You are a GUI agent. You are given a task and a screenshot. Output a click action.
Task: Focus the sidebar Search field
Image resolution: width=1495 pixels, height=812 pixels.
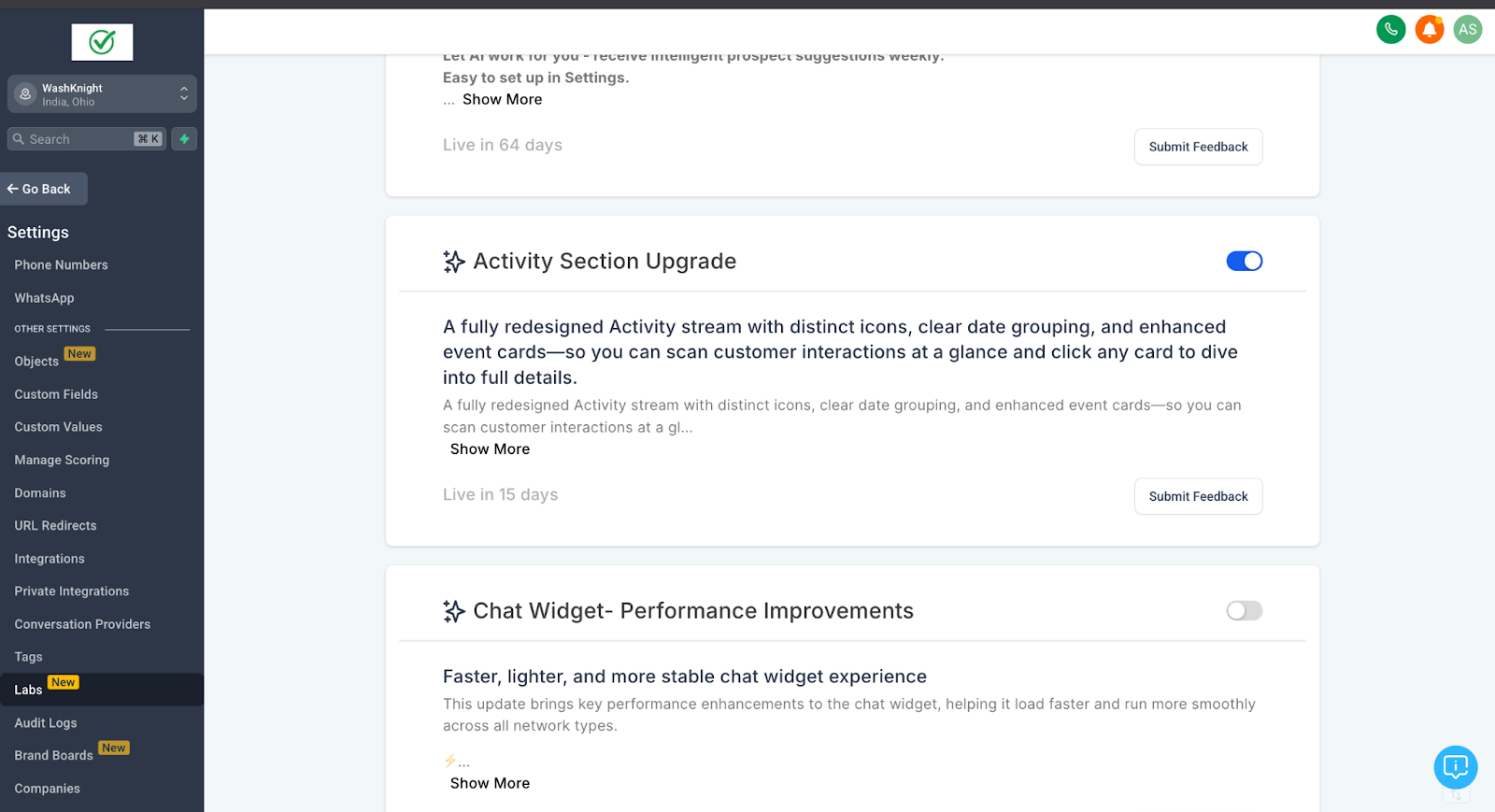coord(87,139)
